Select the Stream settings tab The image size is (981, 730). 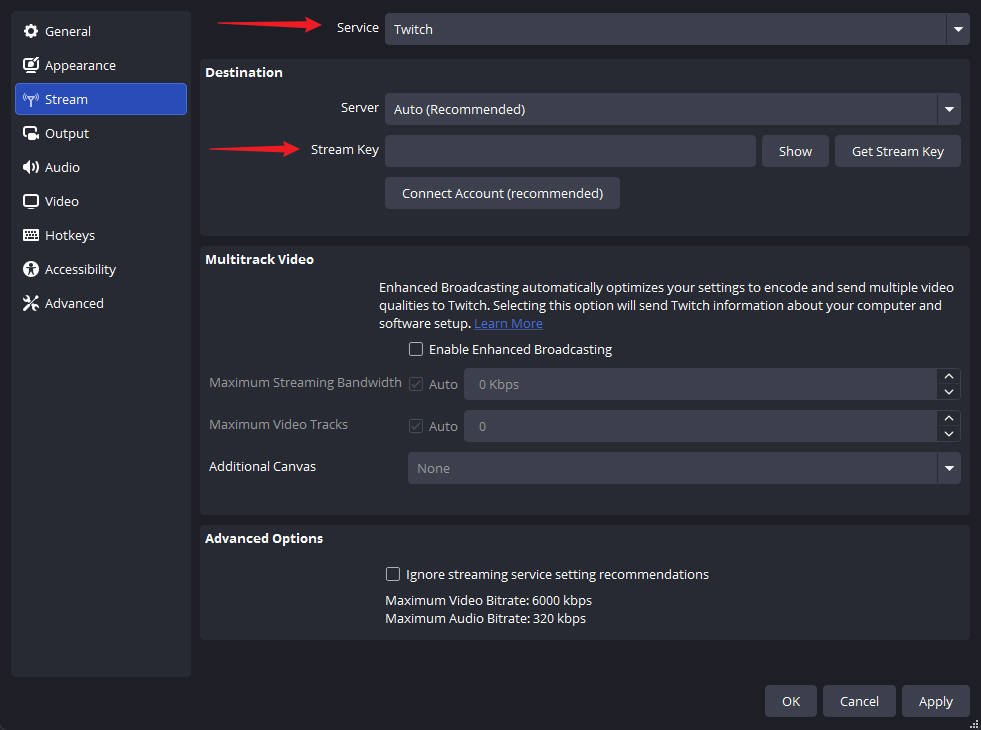(x=101, y=99)
